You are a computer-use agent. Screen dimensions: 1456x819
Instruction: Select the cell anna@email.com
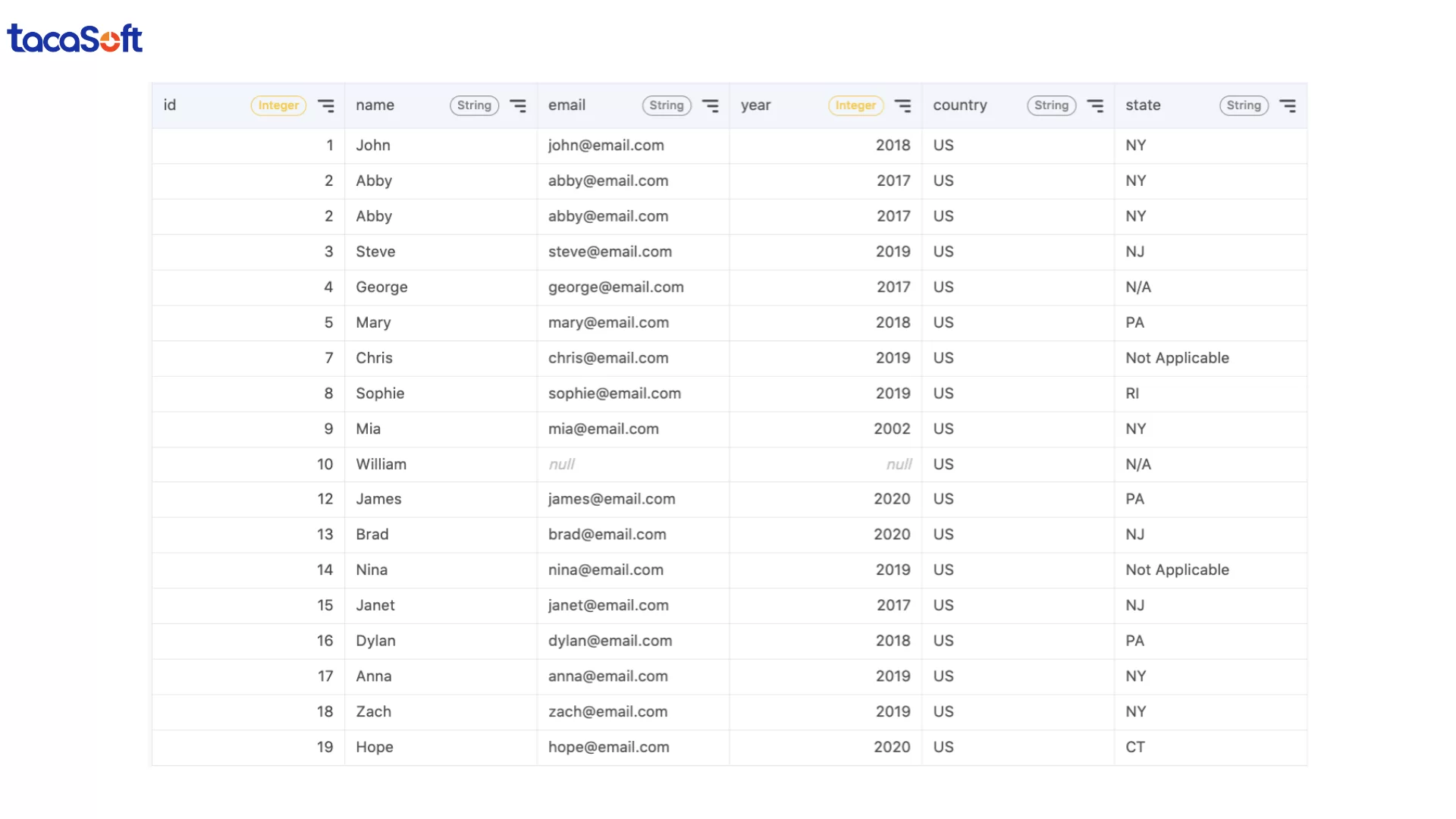(633, 676)
